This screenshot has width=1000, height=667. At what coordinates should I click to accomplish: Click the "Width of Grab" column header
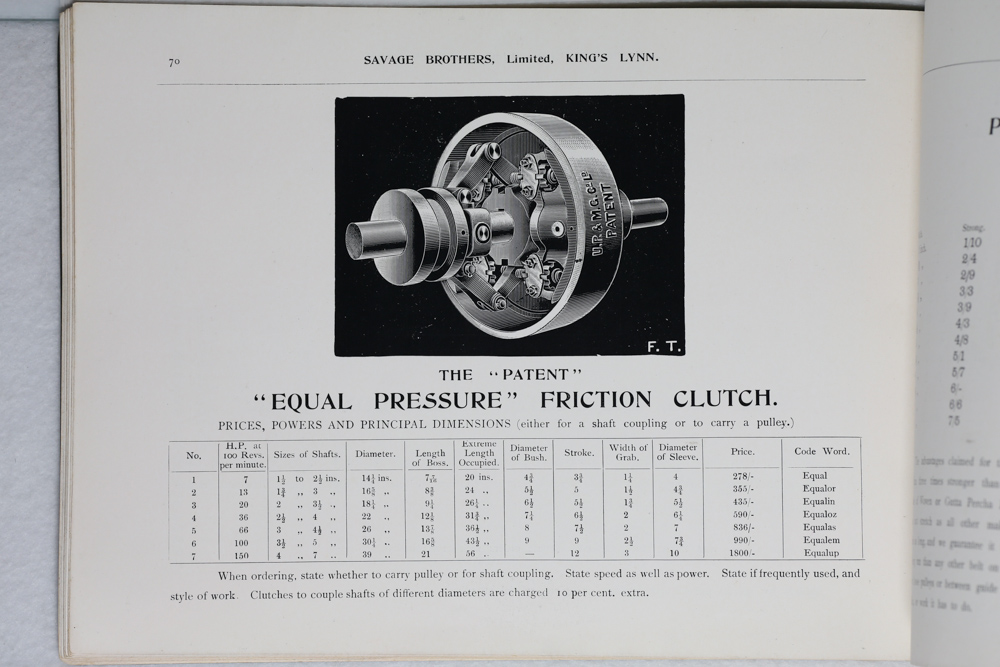pyautogui.click(x=628, y=452)
